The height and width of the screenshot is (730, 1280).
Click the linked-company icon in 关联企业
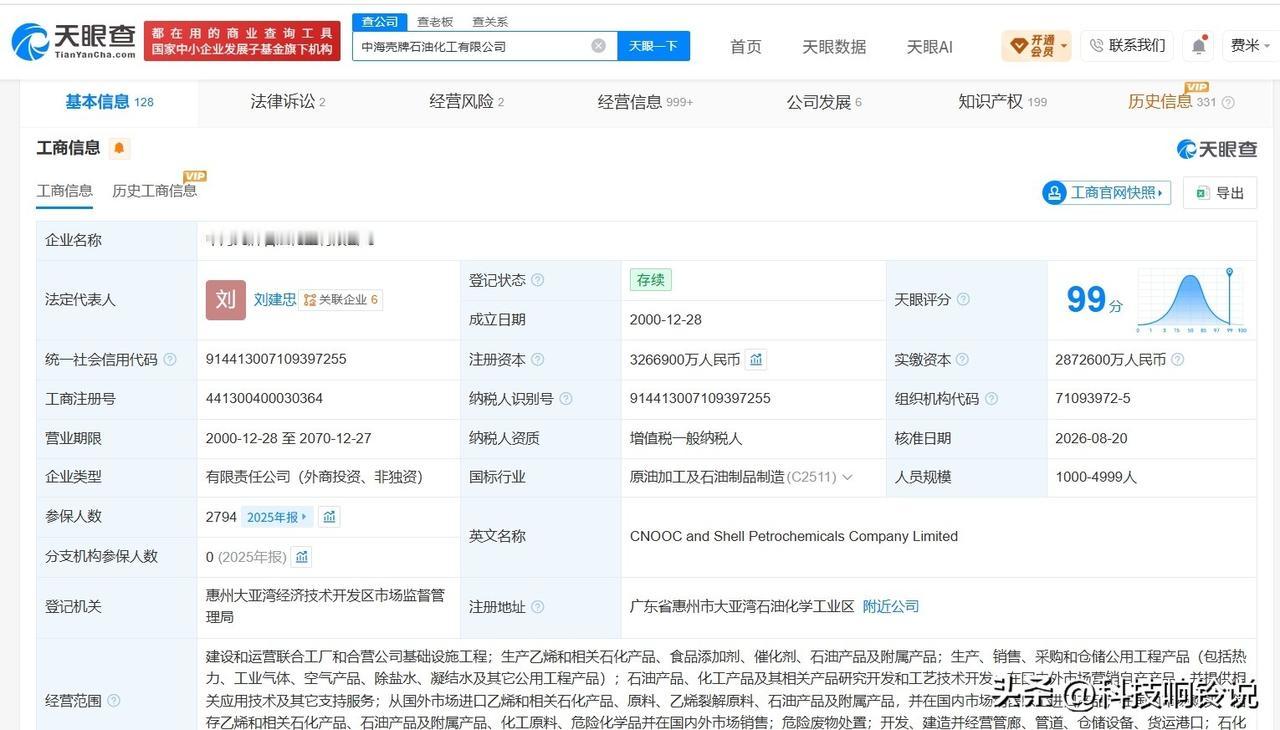coord(310,300)
